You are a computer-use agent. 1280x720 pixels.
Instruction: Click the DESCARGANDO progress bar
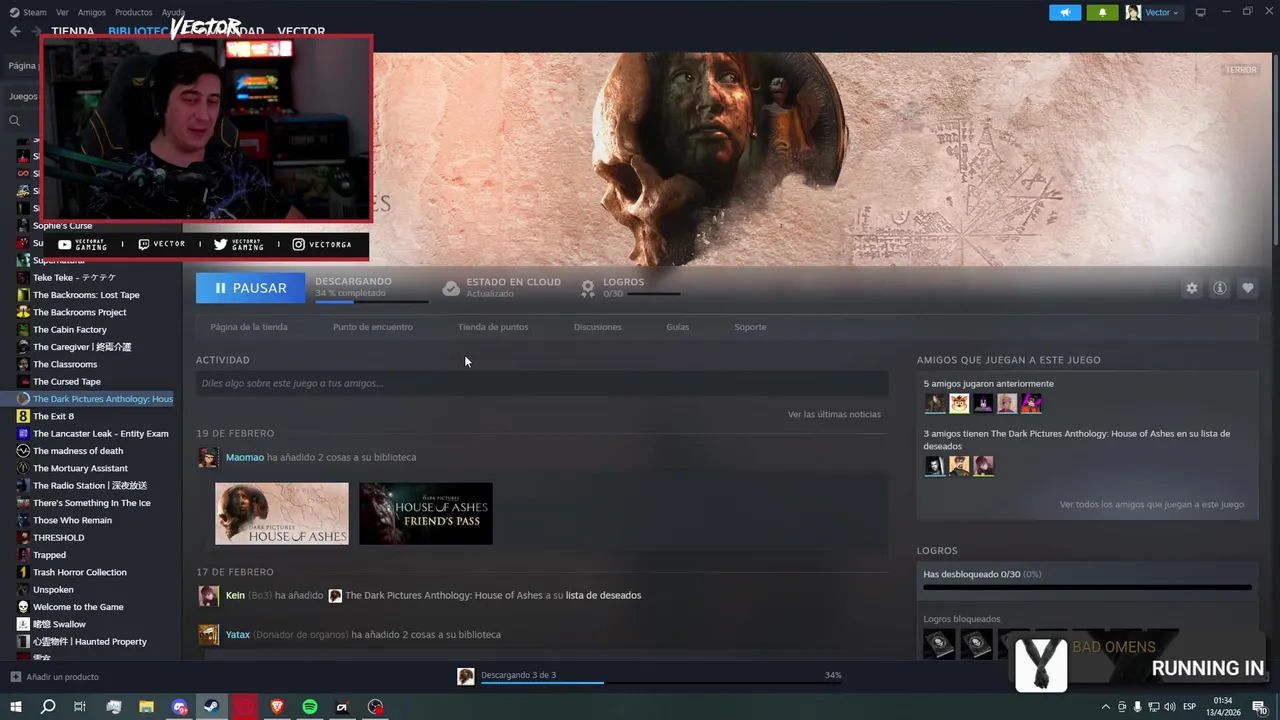(371, 301)
